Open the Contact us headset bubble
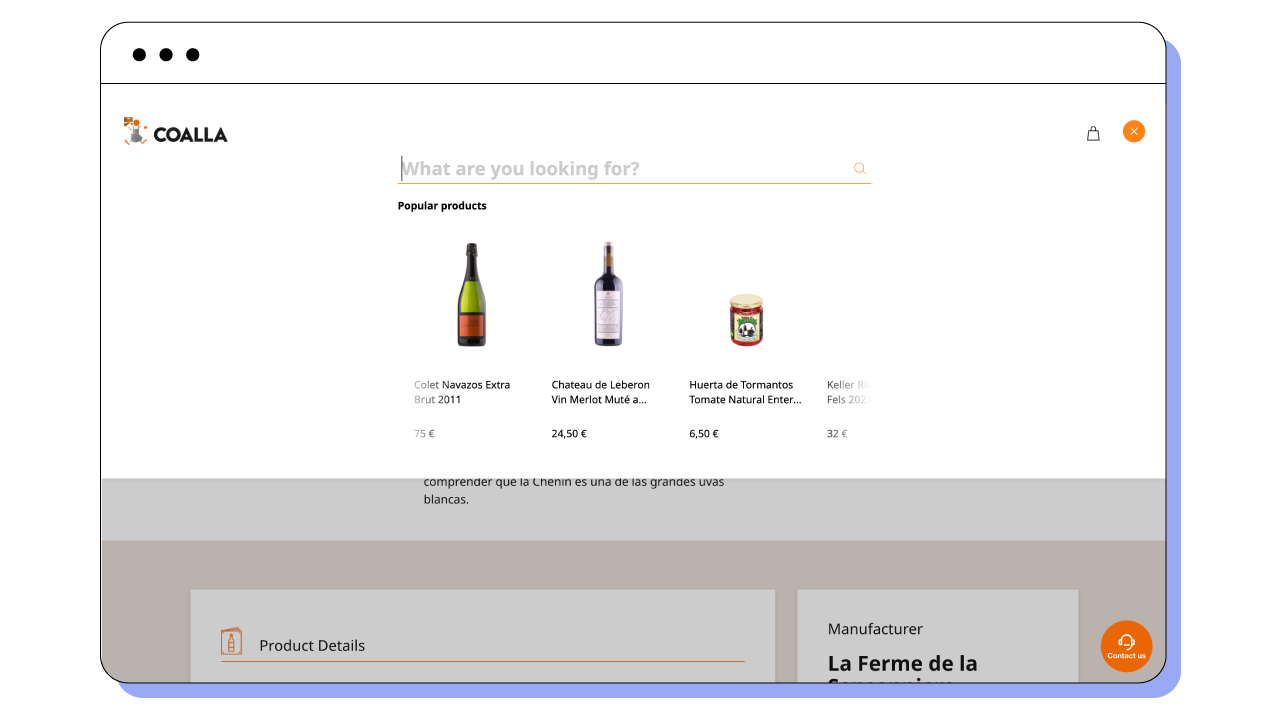 pos(1126,646)
